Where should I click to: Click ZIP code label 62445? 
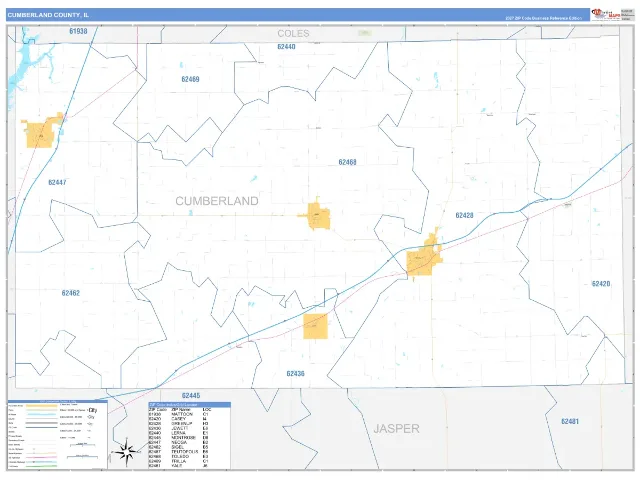tap(191, 396)
